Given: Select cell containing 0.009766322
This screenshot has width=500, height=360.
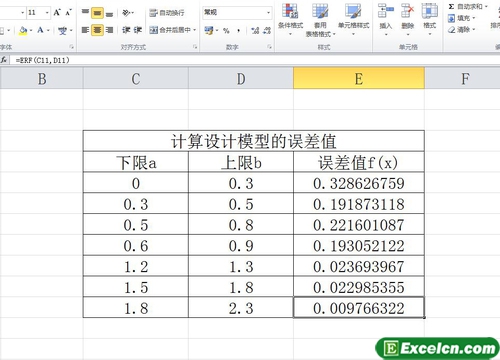Looking at the screenshot, I should 359,308.
